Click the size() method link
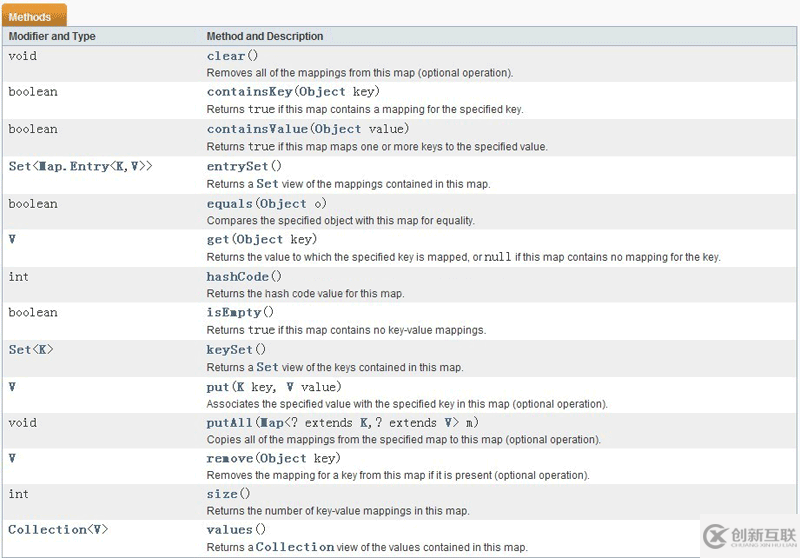 coord(222,494)
